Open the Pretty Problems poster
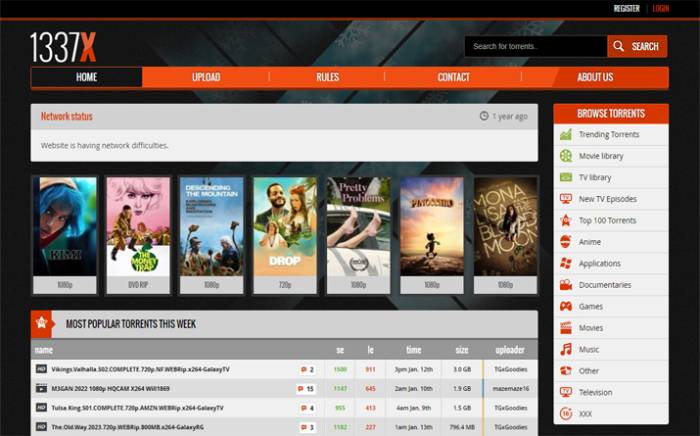 [358, 226]
